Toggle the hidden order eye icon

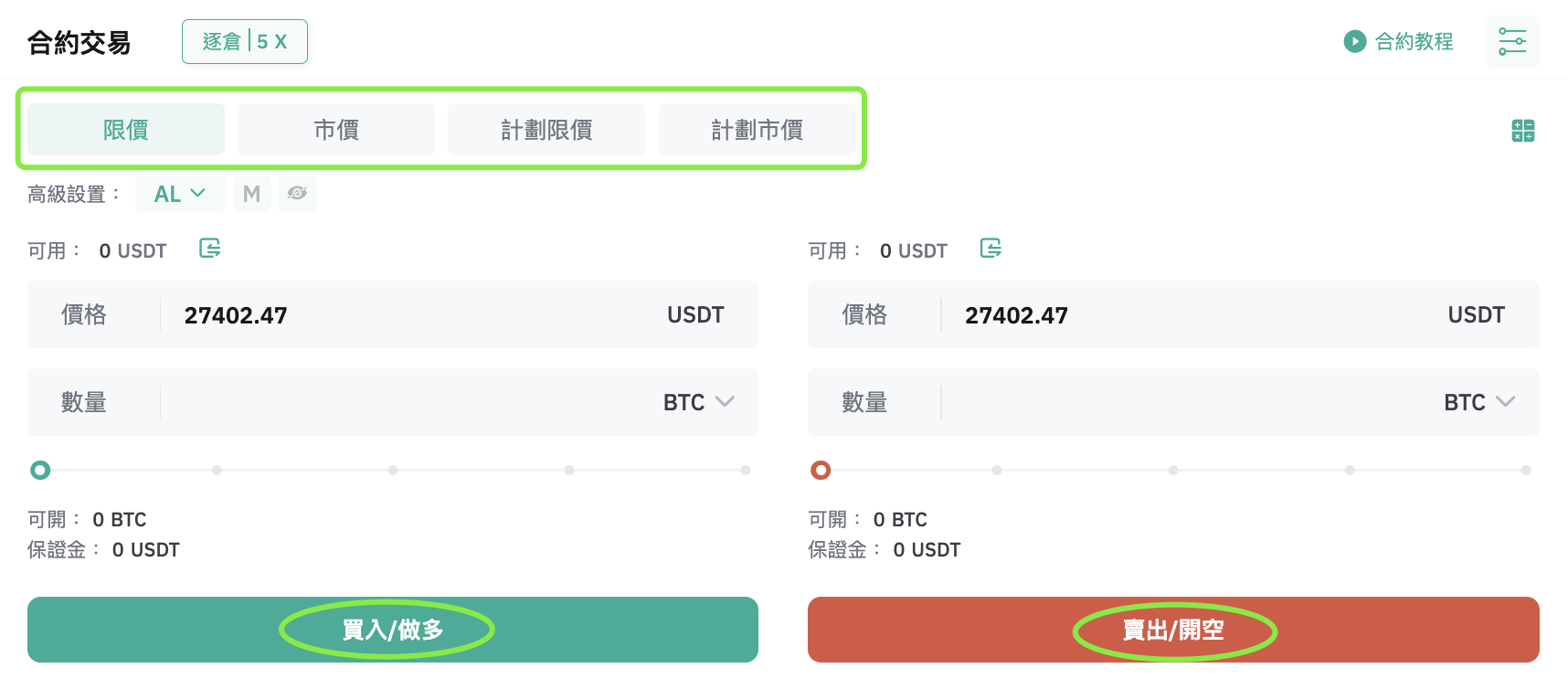tap(297, 194)
